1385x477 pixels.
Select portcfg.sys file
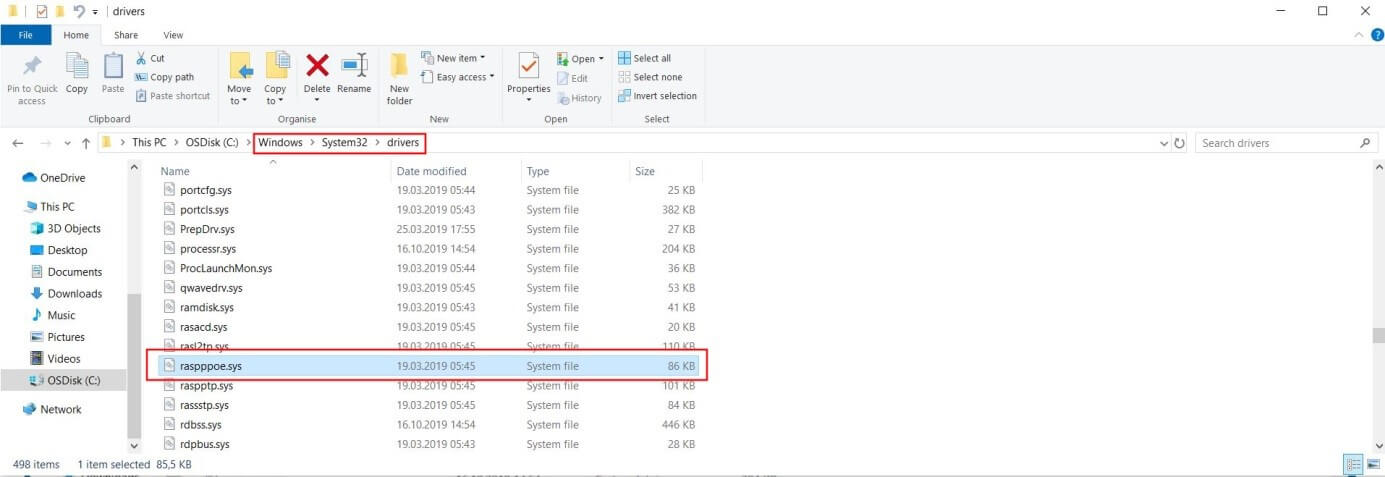coord(427,190)
